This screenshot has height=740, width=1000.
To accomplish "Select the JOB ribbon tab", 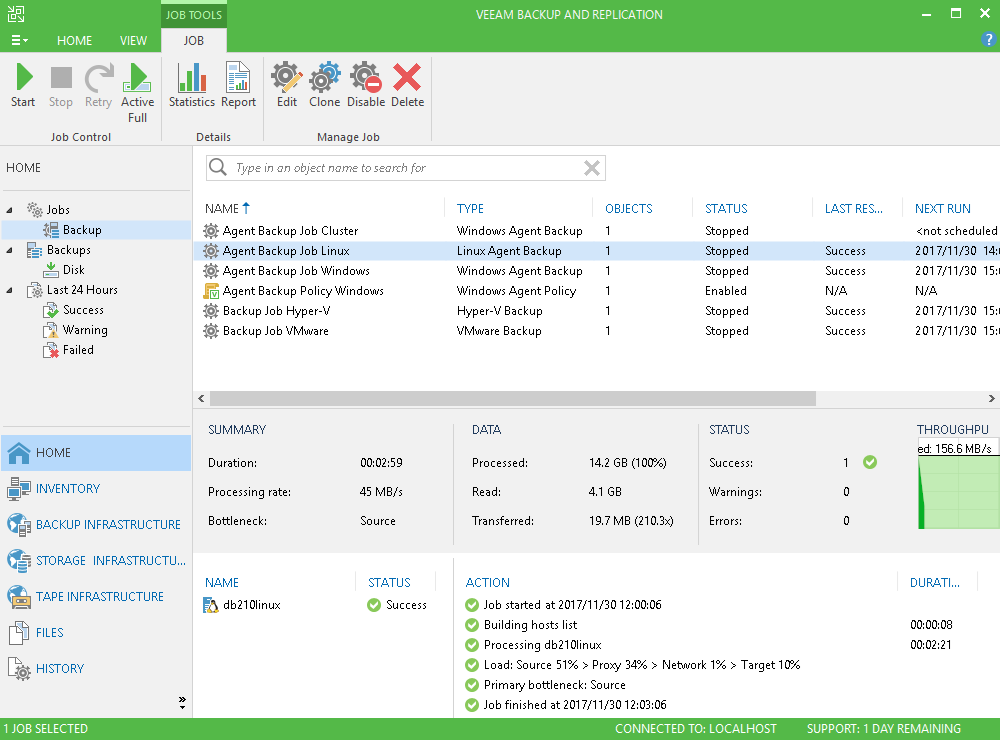I will point(194,40).
